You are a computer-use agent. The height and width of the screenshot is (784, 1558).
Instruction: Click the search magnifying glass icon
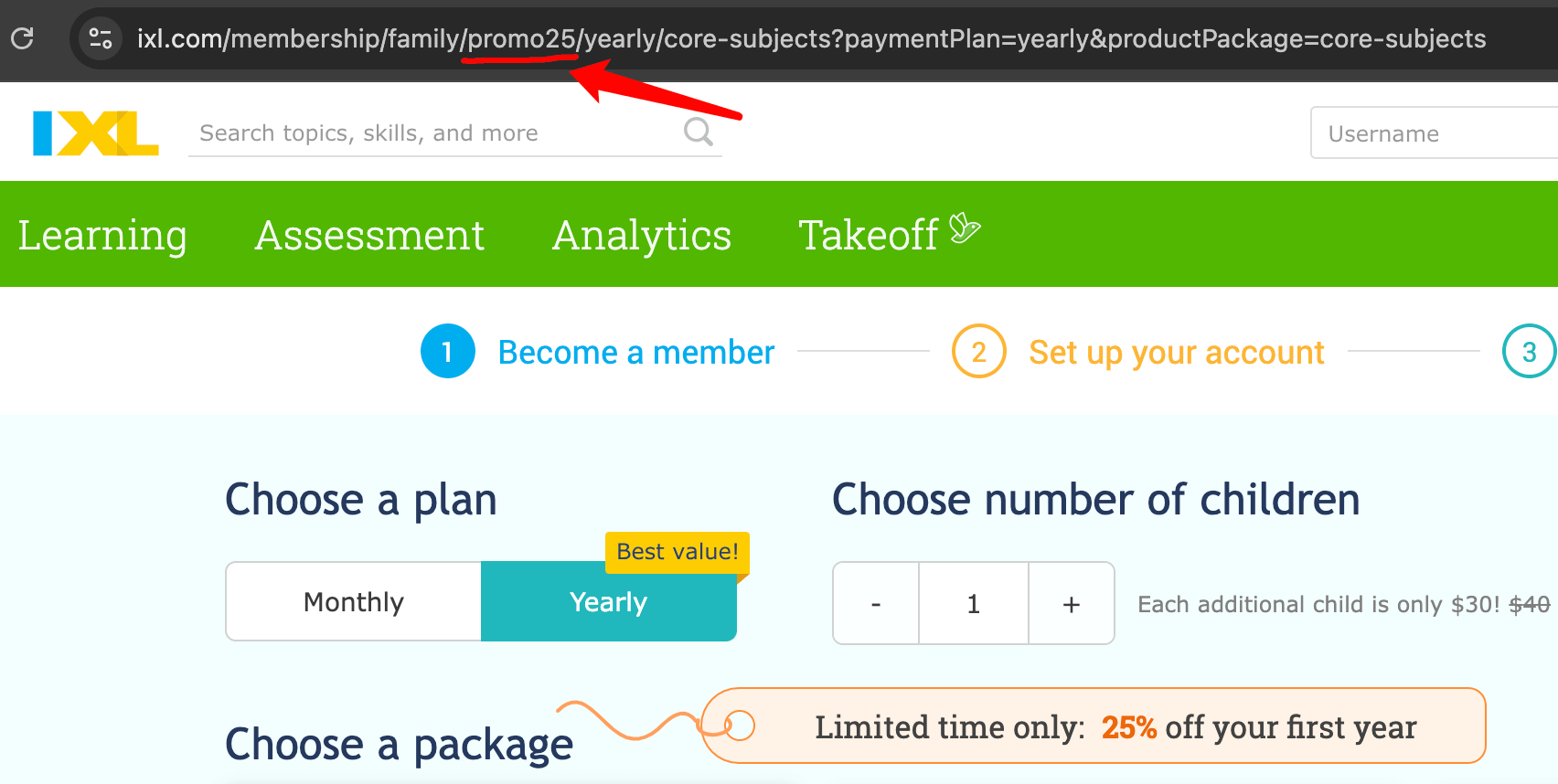698,132
